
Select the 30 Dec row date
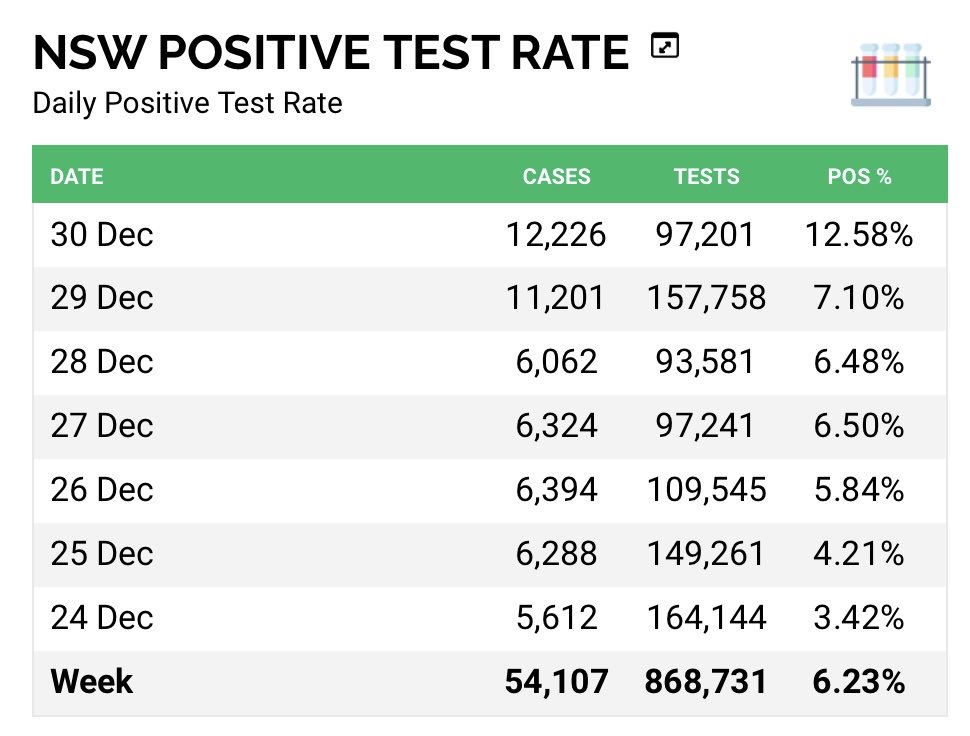click(102, 235)
